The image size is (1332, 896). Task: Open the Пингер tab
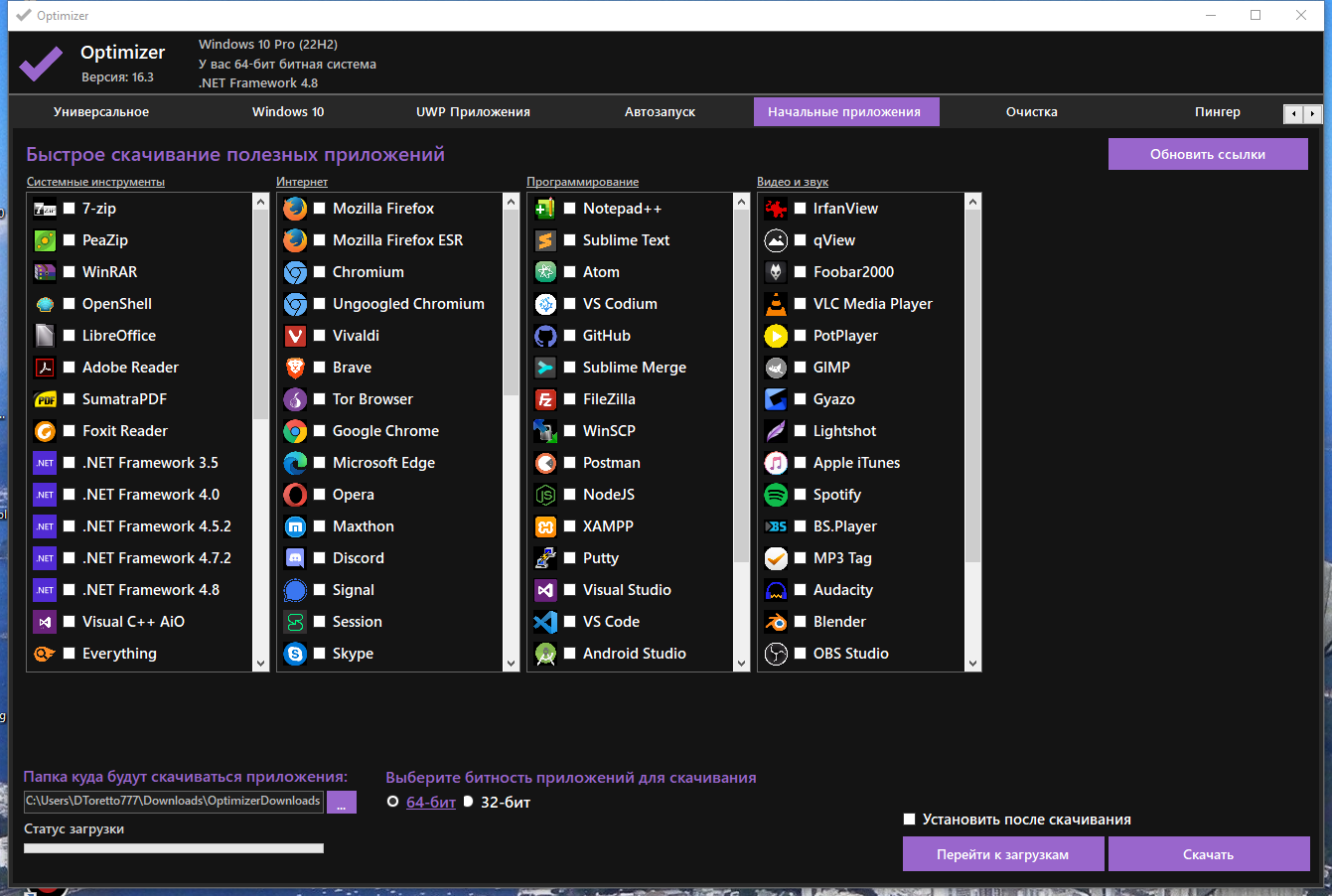pyautogui.click(x=1218, y=112)
